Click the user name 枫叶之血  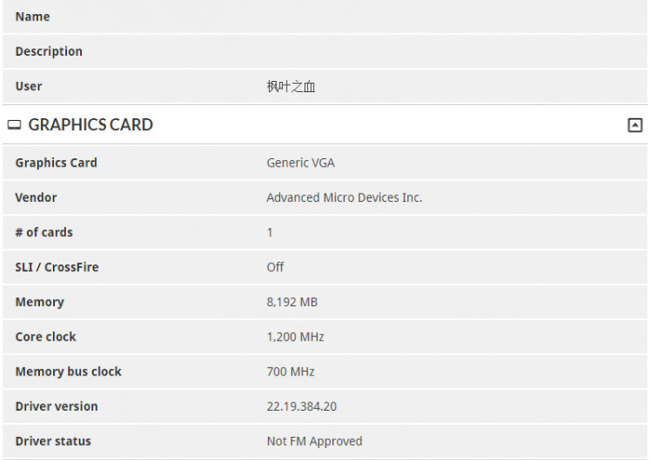point(291,87)
